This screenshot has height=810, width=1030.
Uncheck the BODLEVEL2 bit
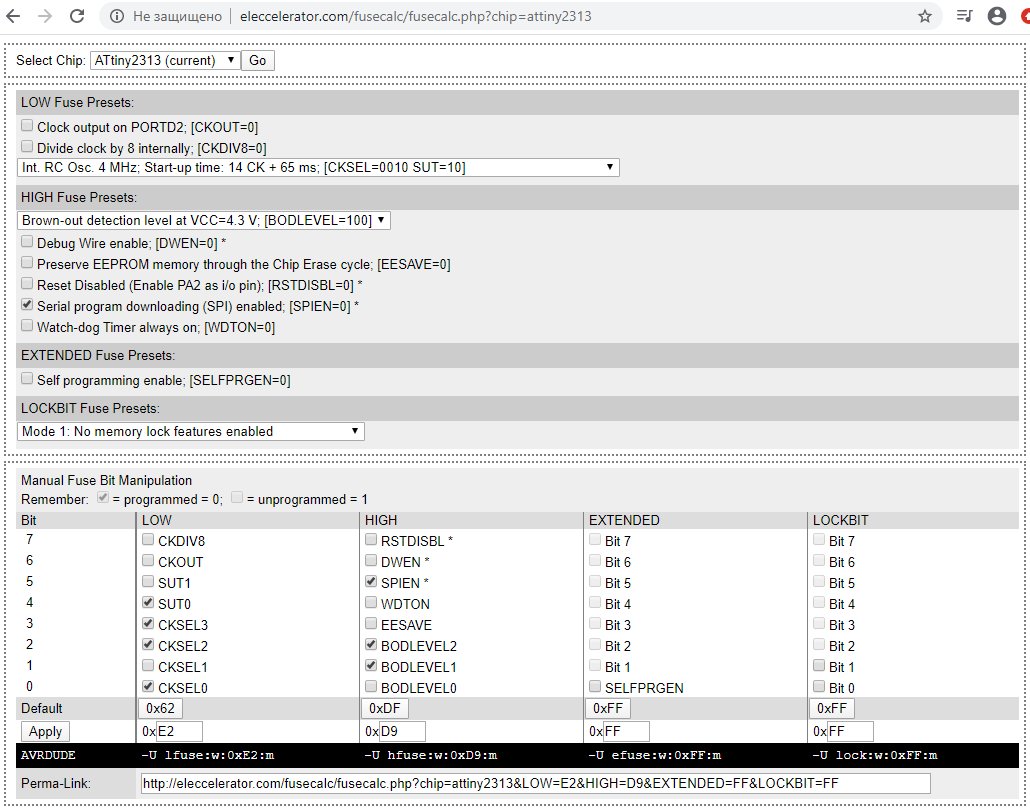[x=371, y=644]
